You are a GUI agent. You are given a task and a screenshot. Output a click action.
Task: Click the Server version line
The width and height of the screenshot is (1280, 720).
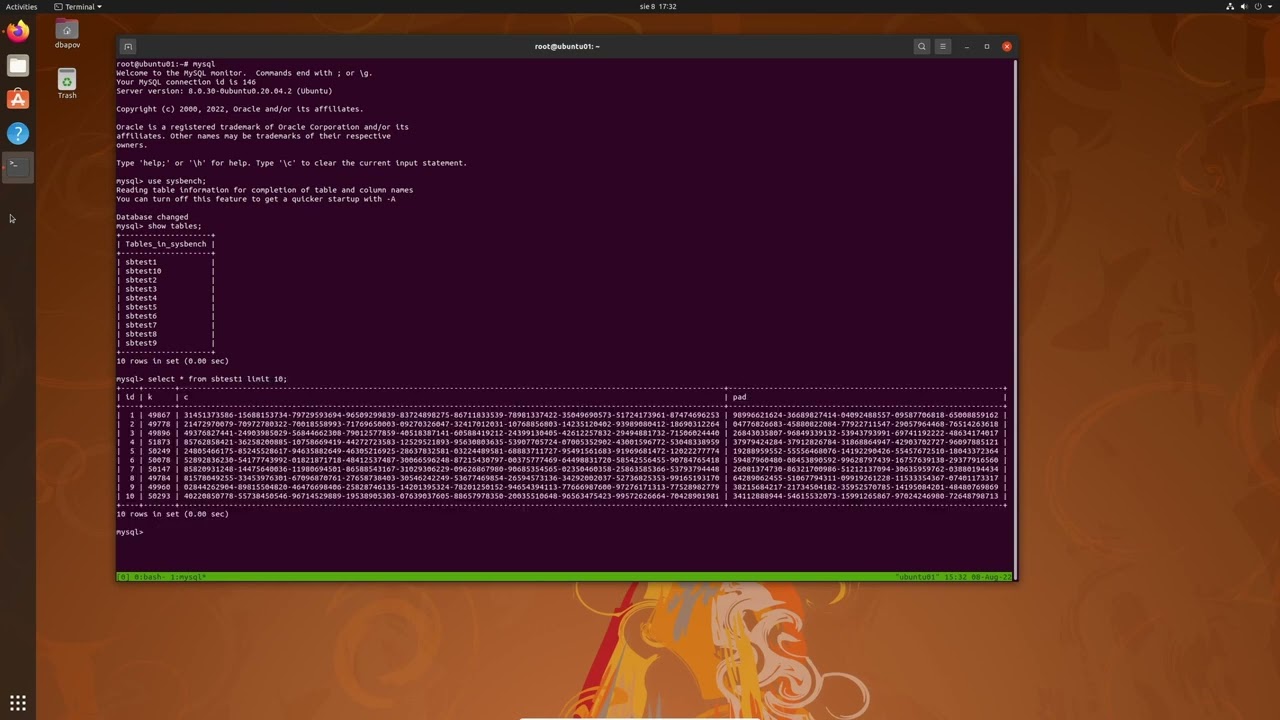pyautogui.click(x=224, y=91)
